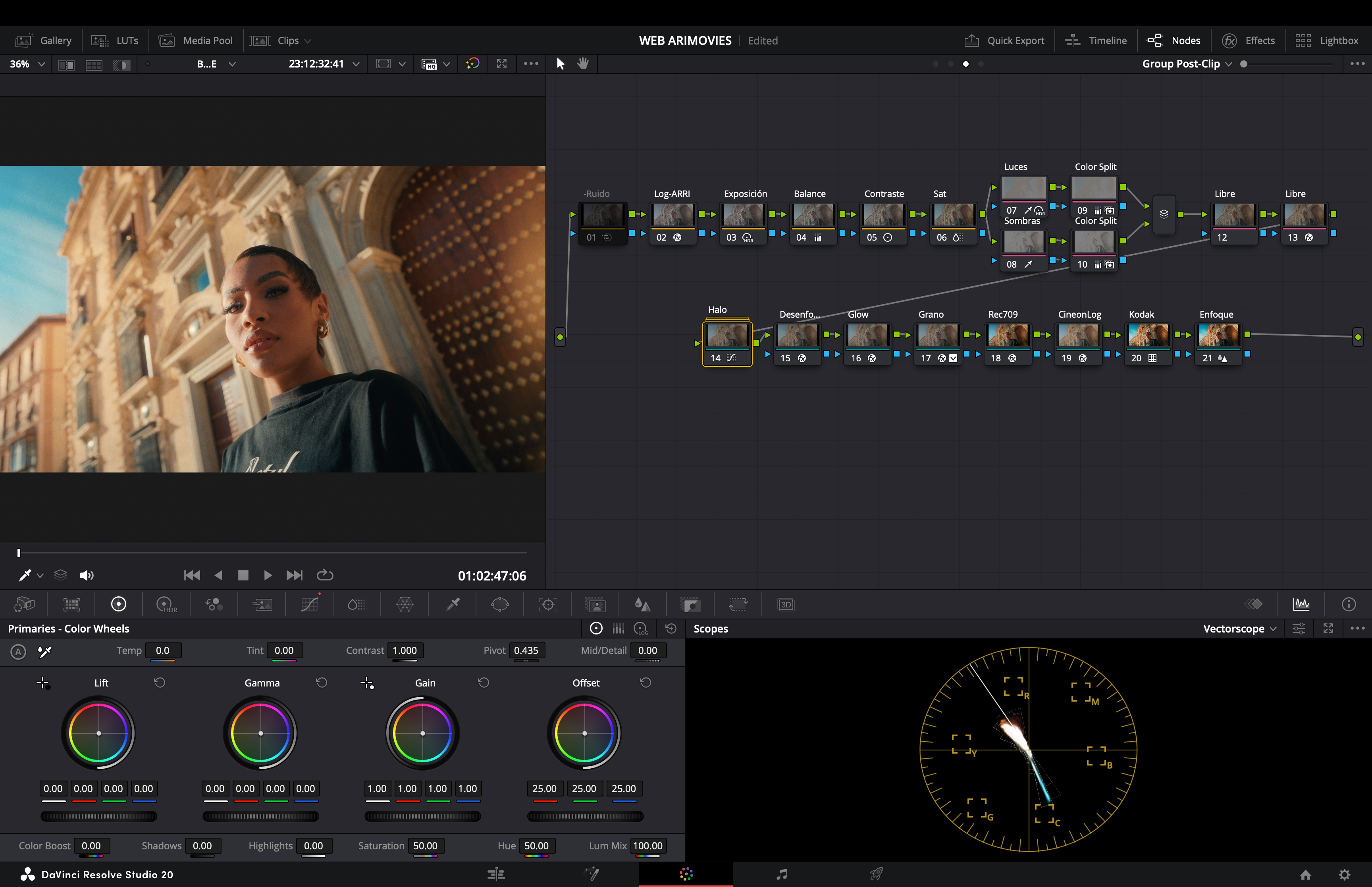Open the Tracker palette
1372x887 pixels.
(547, 604)
